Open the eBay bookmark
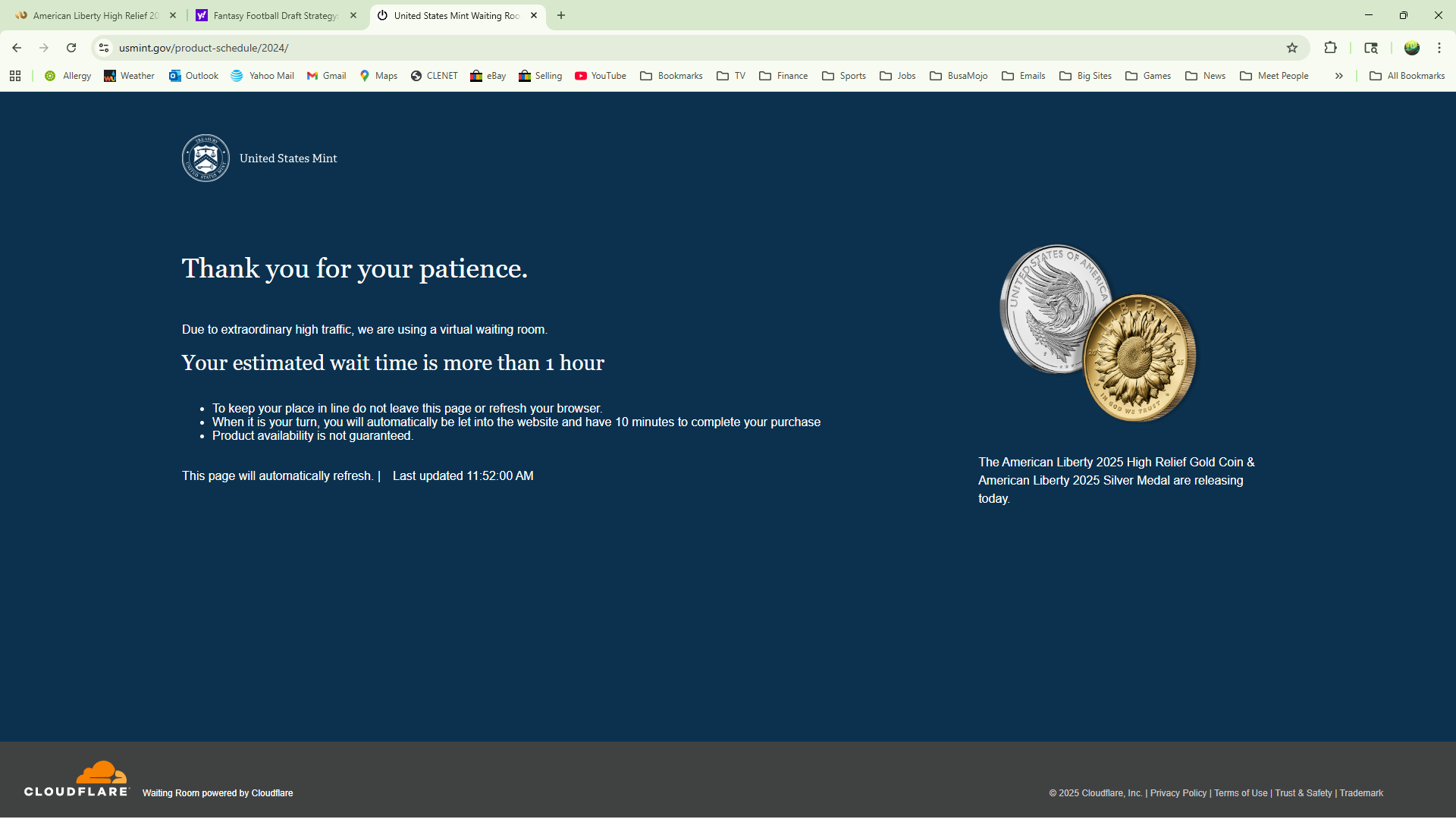This screenshot has width=1456, height=819. point(488,76)
